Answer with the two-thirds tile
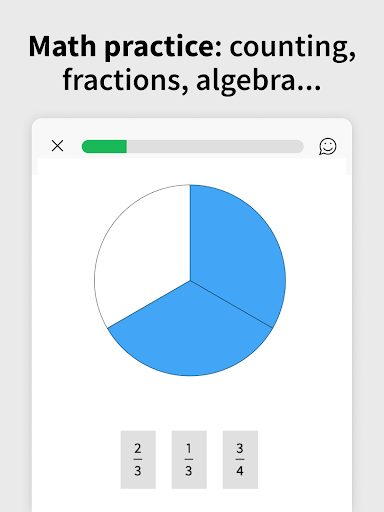Screen dimensions: 384x512 point(138,460)
